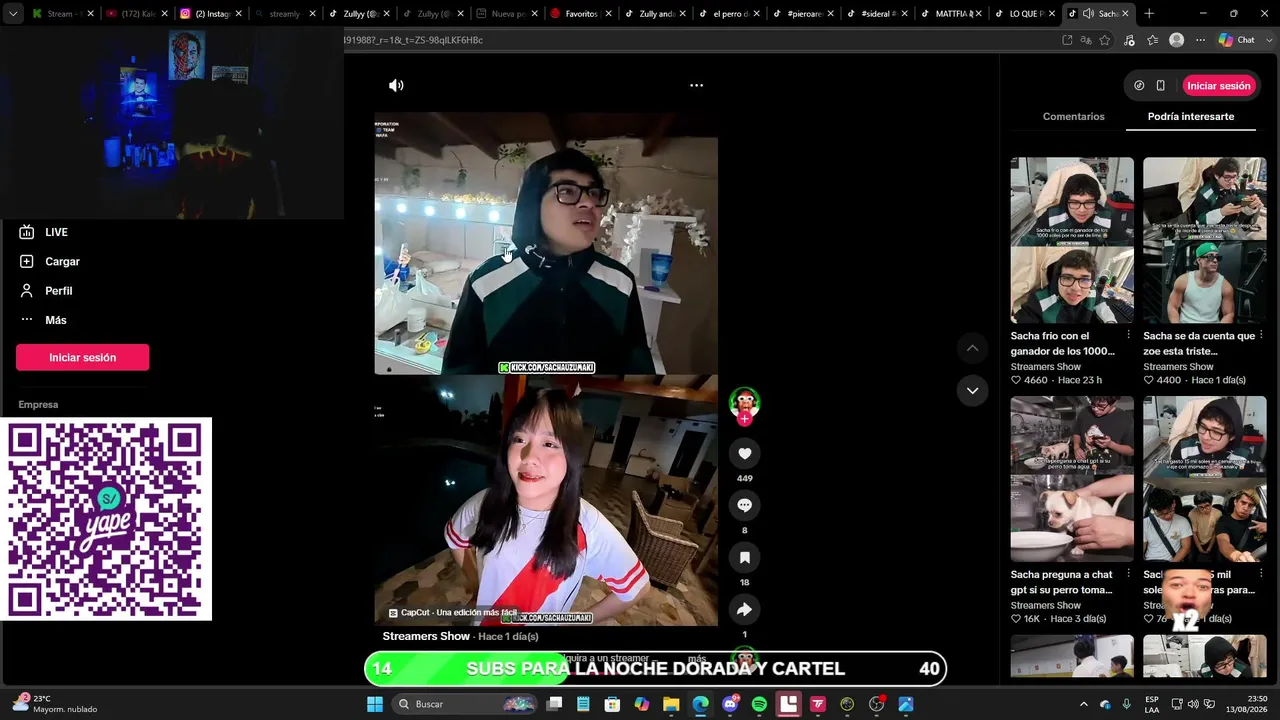Screen dimensions: 1280x720
Task: Open the three-dot video options menu
Action: click(696, 86)
